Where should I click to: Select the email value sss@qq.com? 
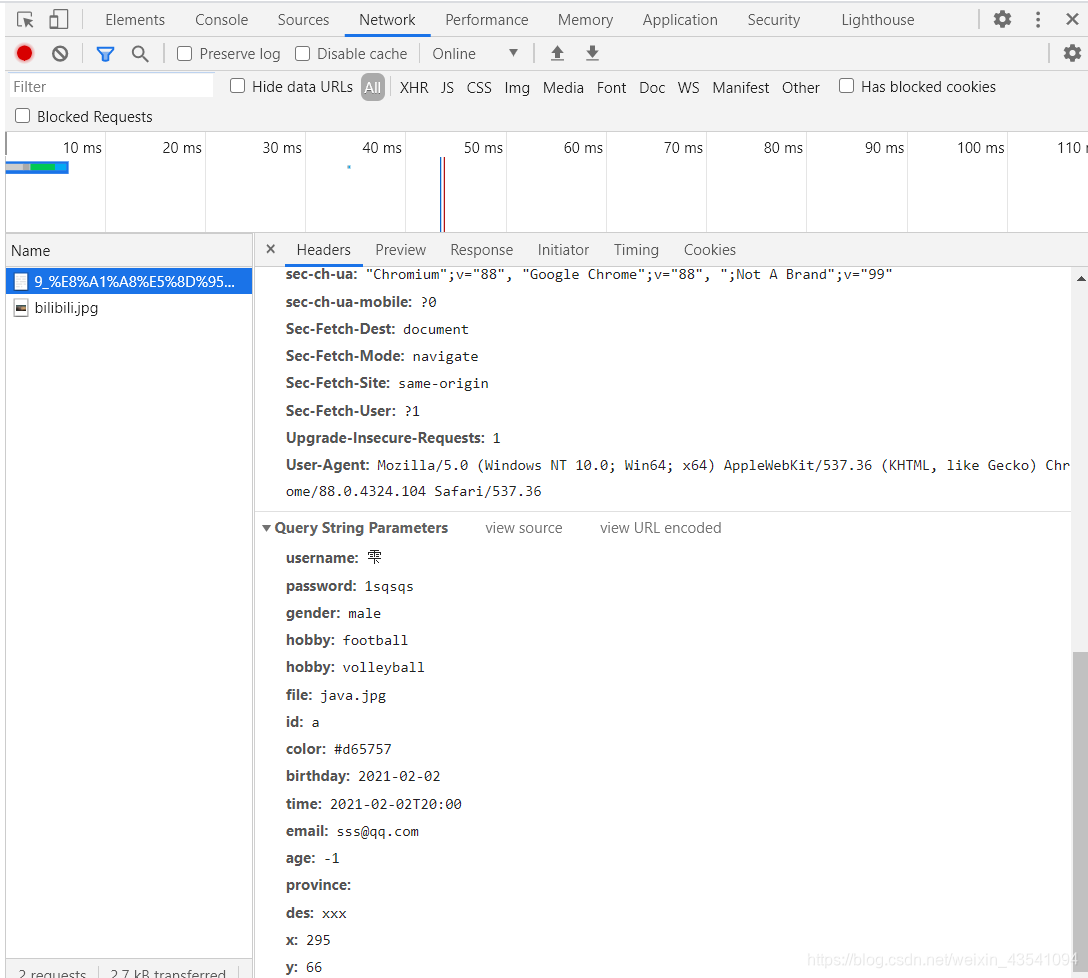(377, 832)
